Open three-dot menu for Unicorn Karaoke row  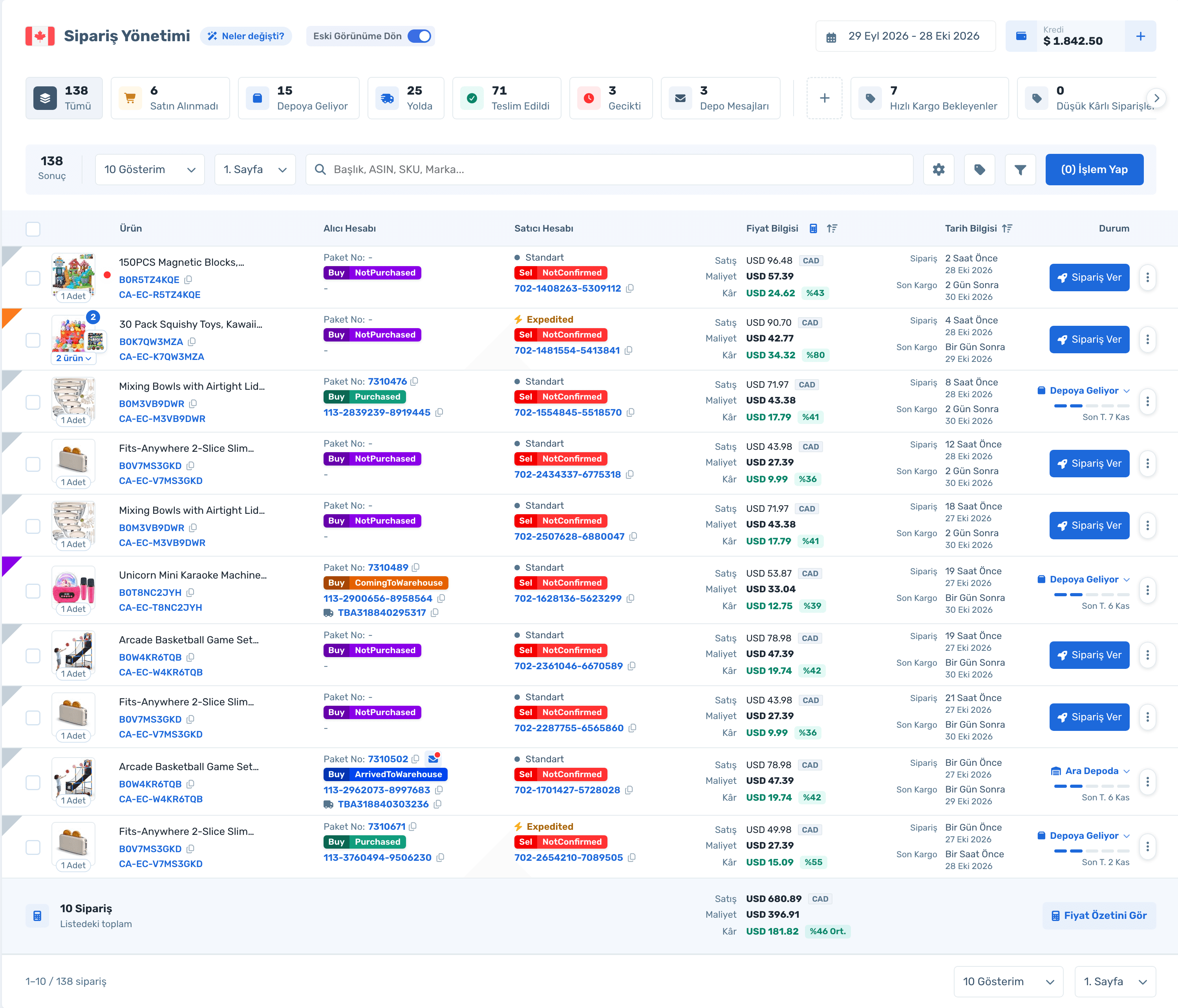(1148, 590)
